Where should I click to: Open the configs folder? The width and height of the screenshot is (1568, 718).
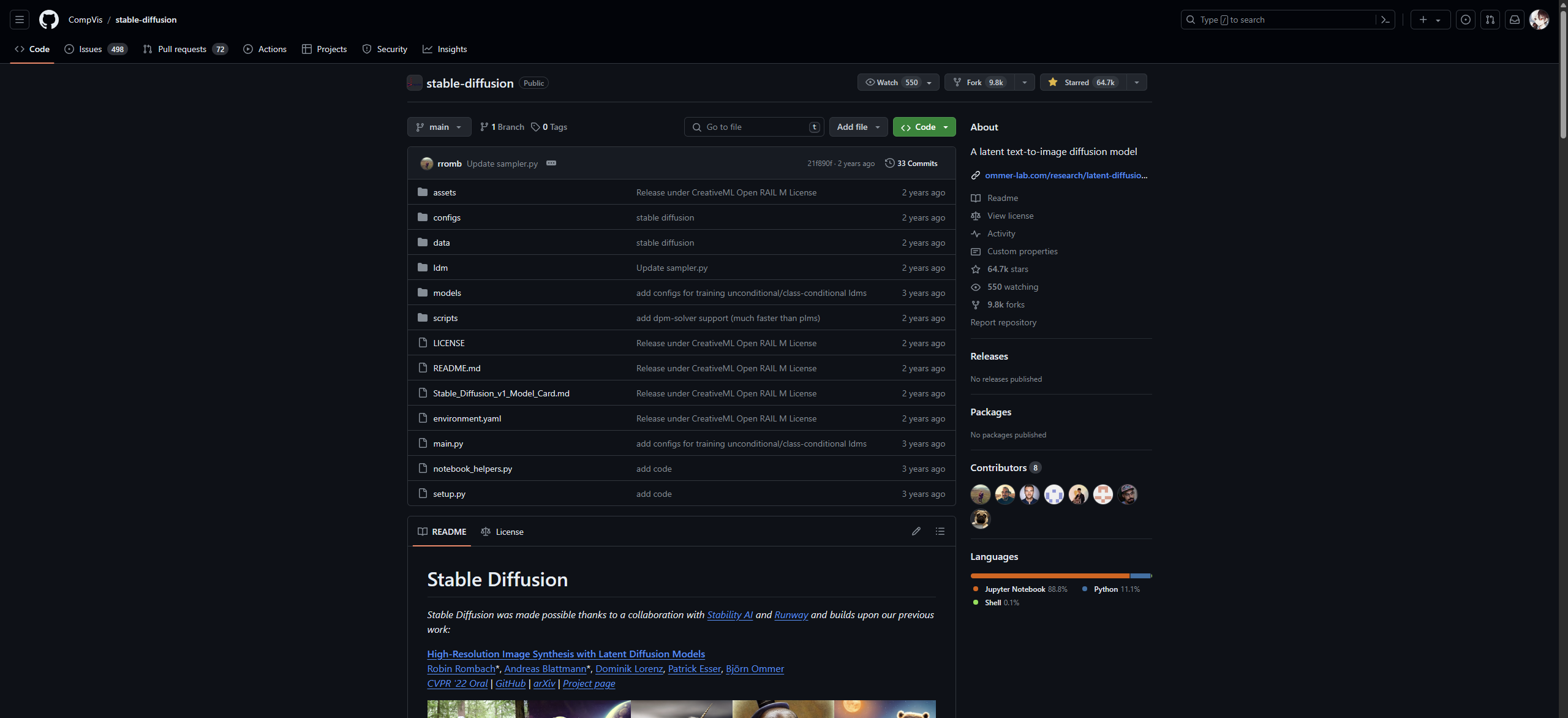(x=447, y=217)
